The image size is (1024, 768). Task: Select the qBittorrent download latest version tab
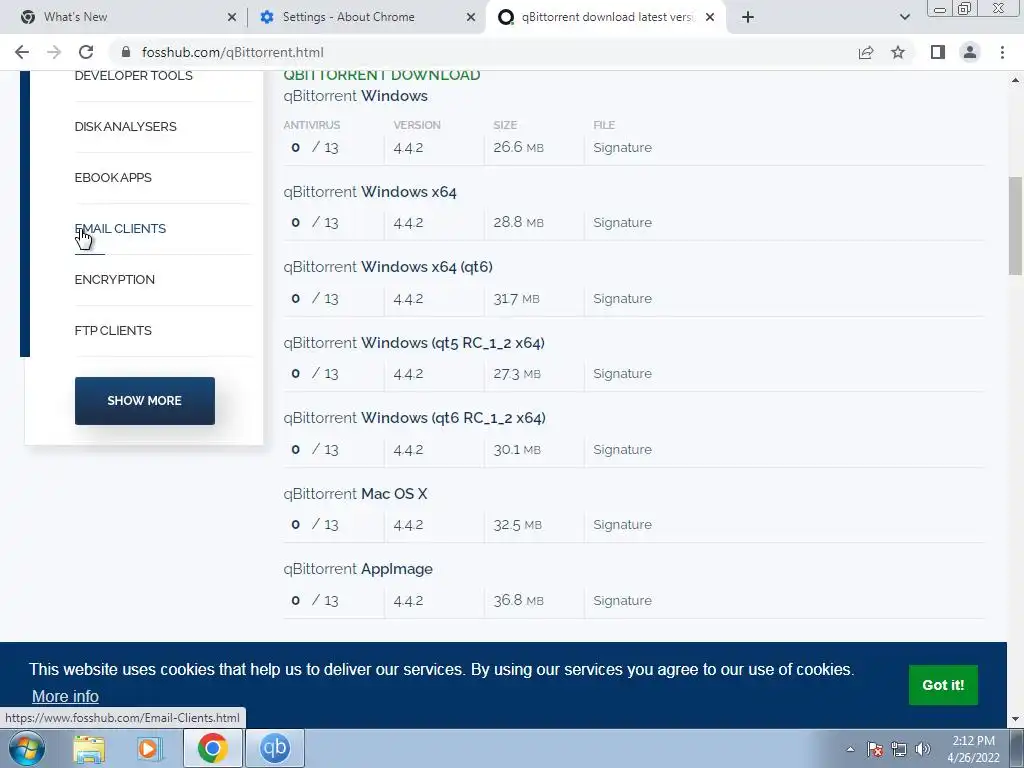[x=607, y=17]
